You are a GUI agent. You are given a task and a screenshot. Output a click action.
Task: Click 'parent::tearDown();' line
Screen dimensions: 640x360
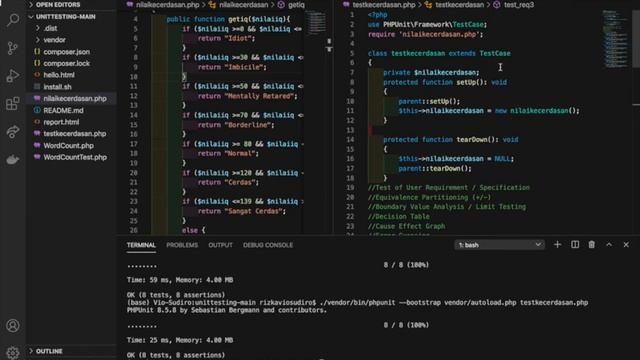(435, 169)
